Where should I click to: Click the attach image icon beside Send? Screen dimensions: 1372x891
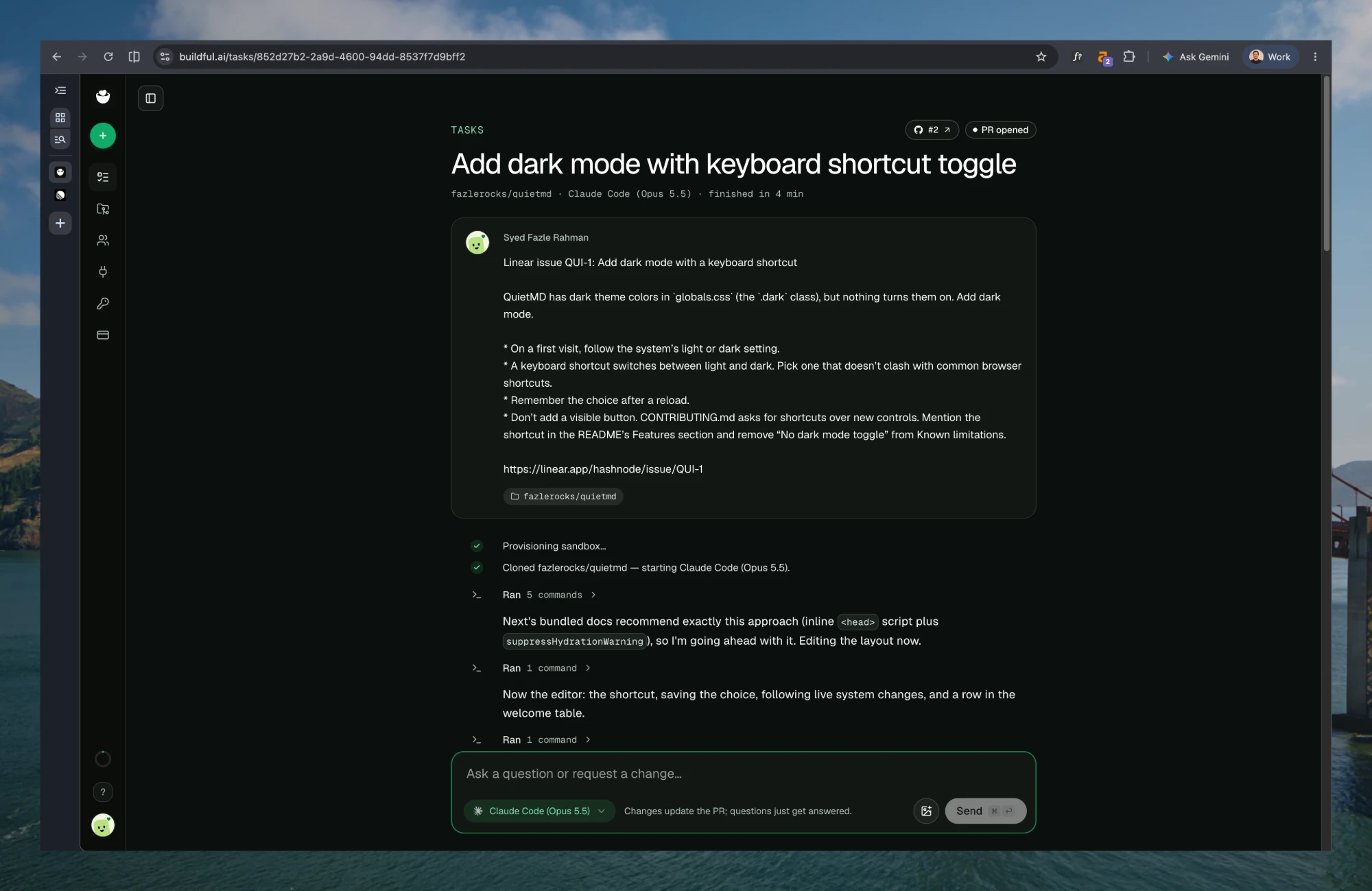click(926, 811)
